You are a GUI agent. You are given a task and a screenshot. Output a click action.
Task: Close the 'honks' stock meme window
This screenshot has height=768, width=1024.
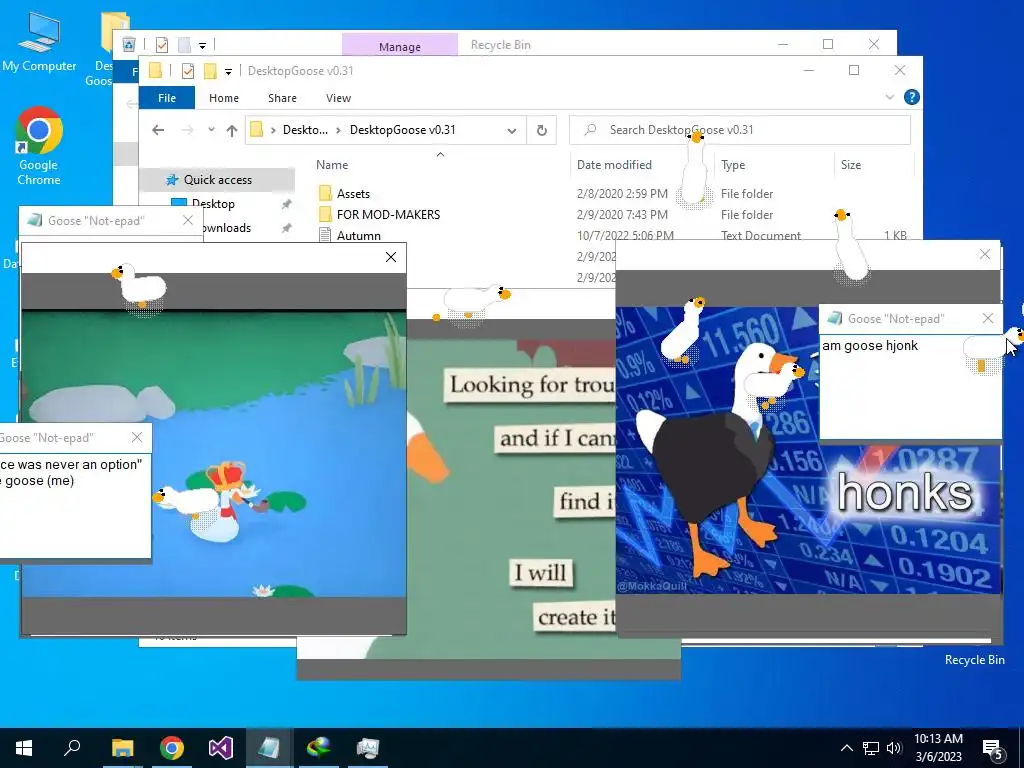[985, 254]
